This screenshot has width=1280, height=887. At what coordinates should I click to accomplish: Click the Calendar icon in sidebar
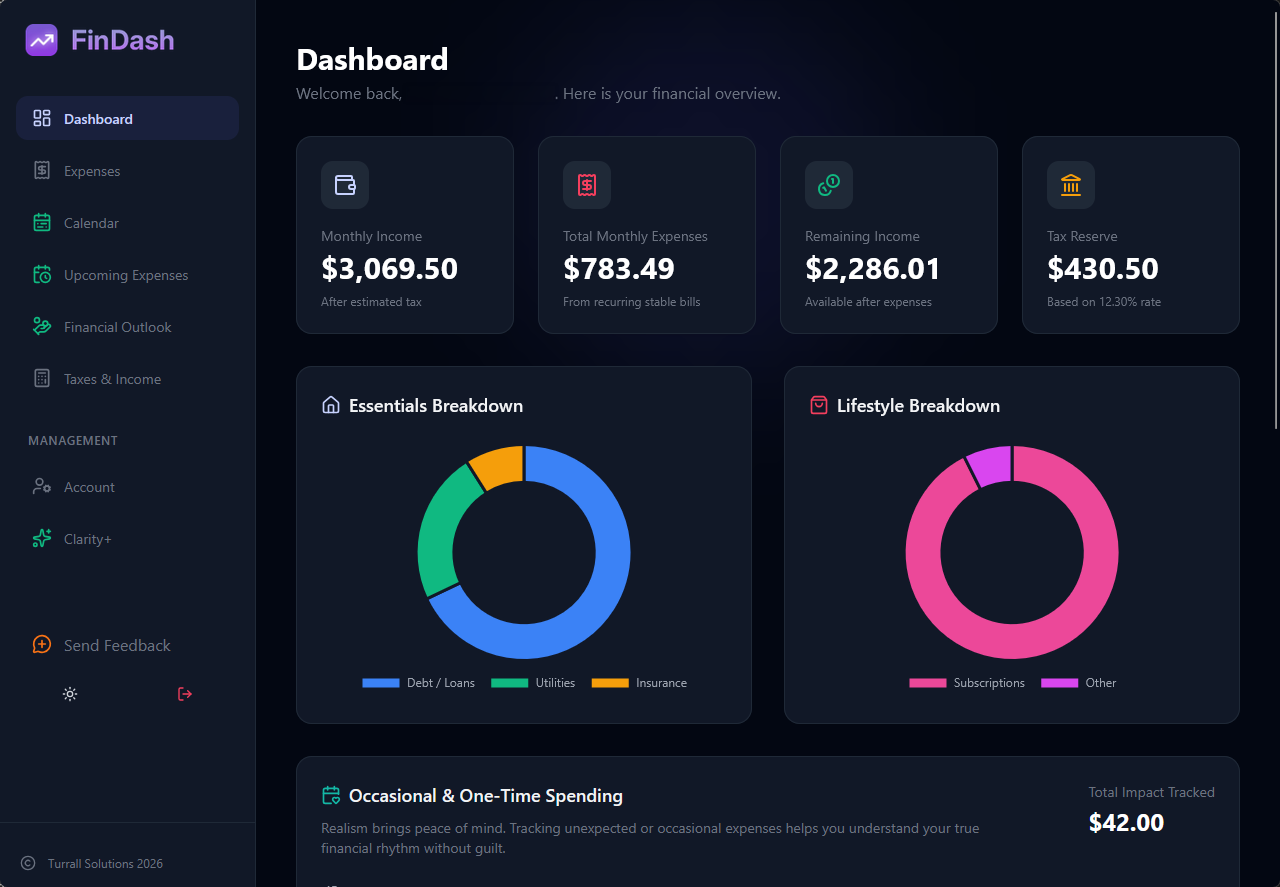[x=42, y=223]
